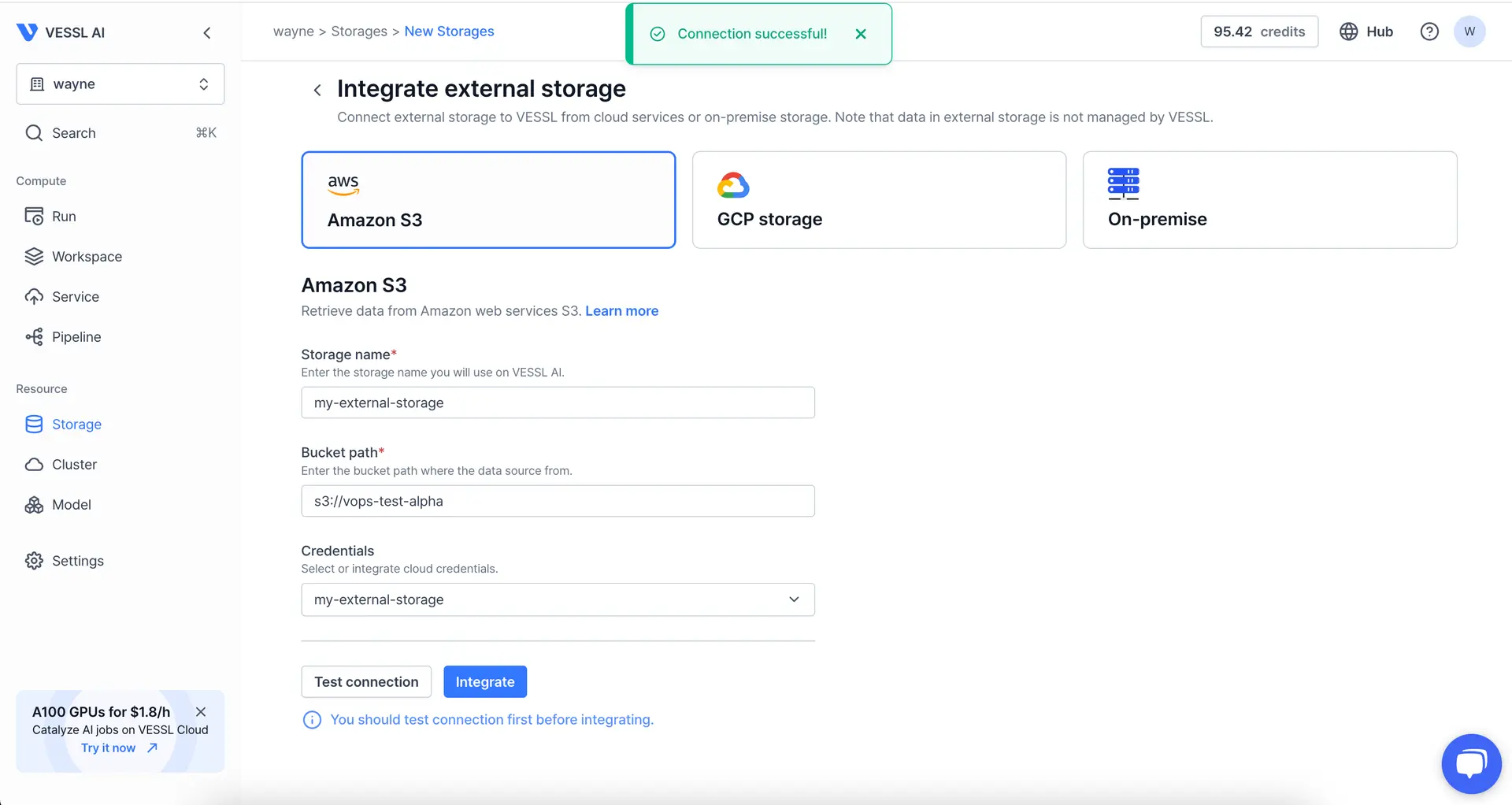Select the GCP storage card
This screenshot has width=1512, height=805.
tap(879, 200)
